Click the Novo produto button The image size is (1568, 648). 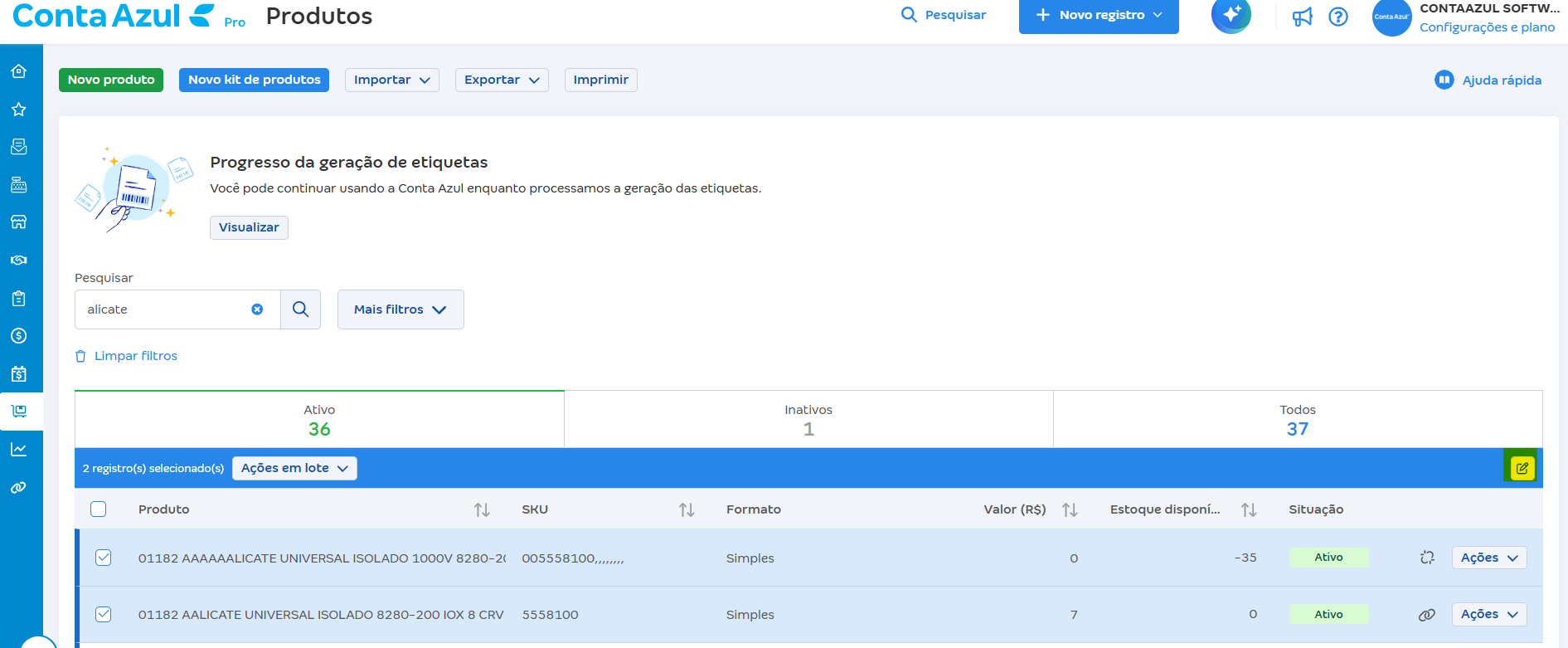(111, 80)
